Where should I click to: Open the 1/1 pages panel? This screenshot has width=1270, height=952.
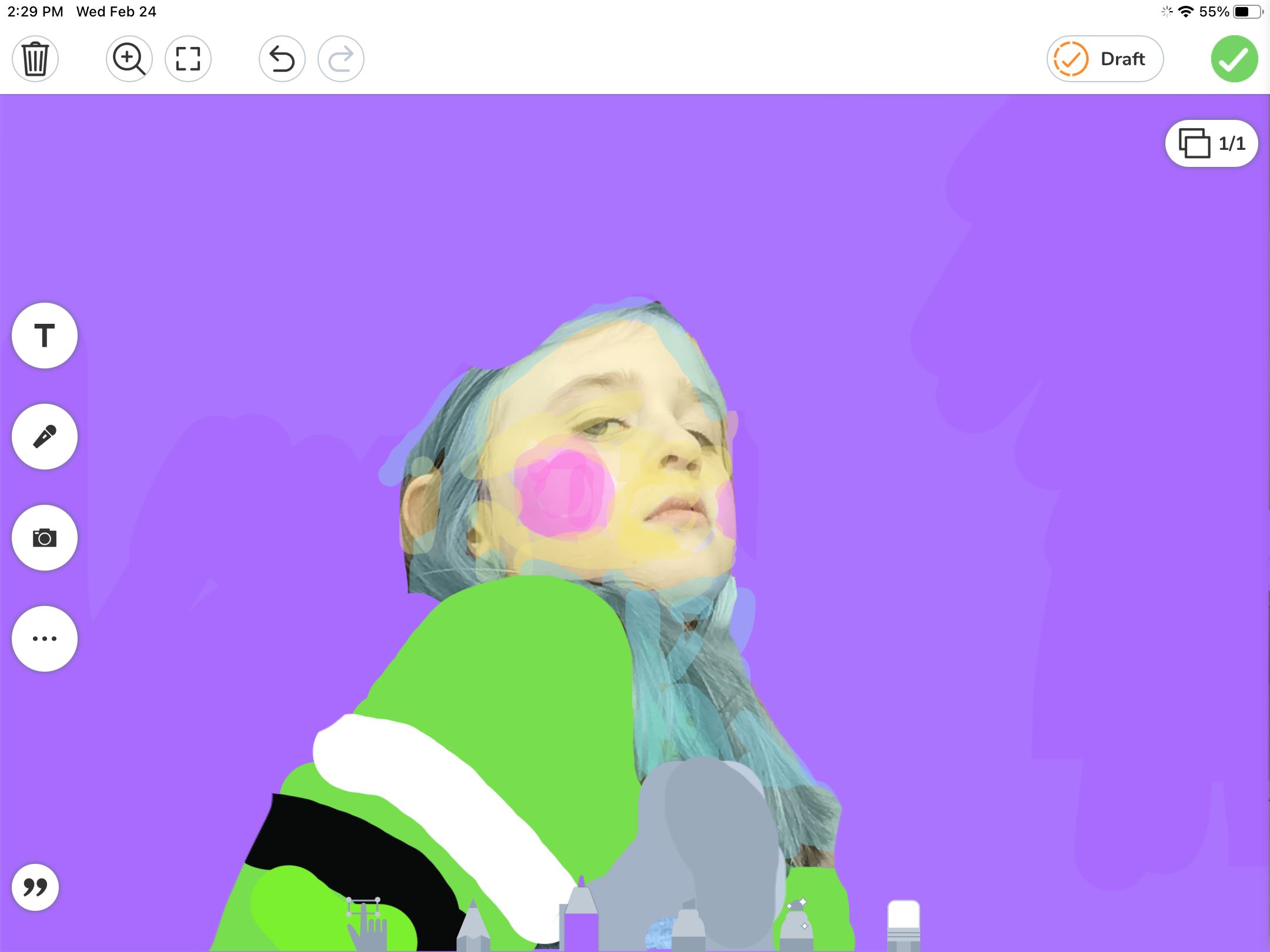(x=1212, y=143)
